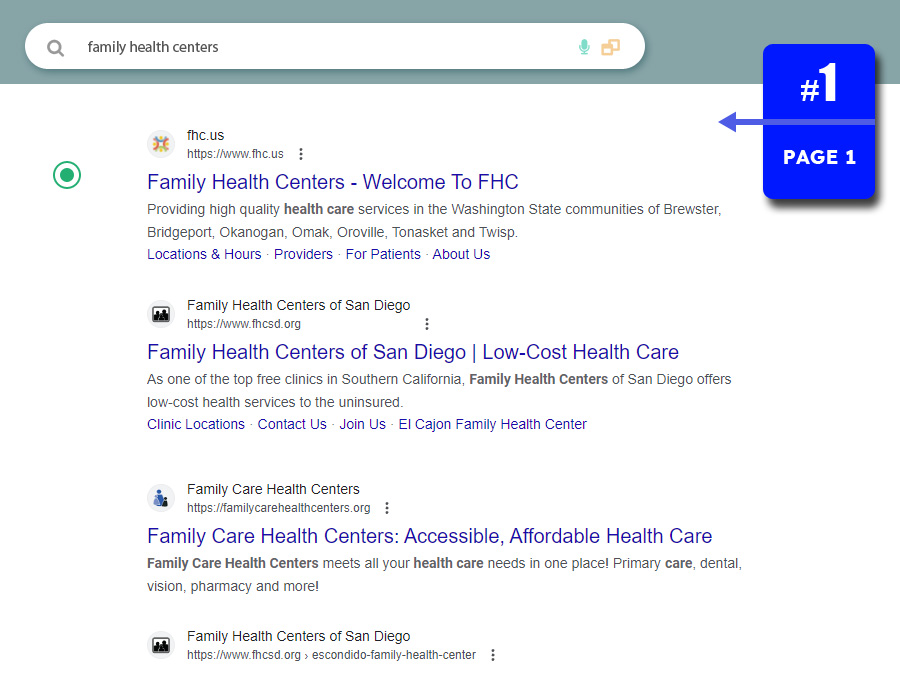Click the favicon beside the https://www.fhcsd.org result

point(161,314)
